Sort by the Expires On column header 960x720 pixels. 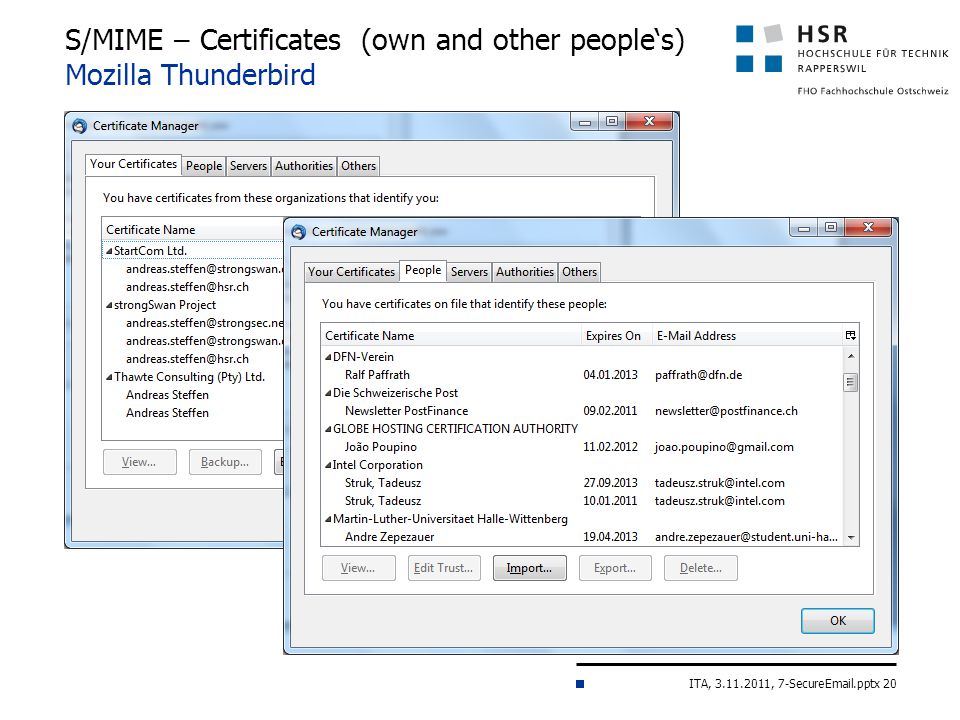(x=616, y=336)
